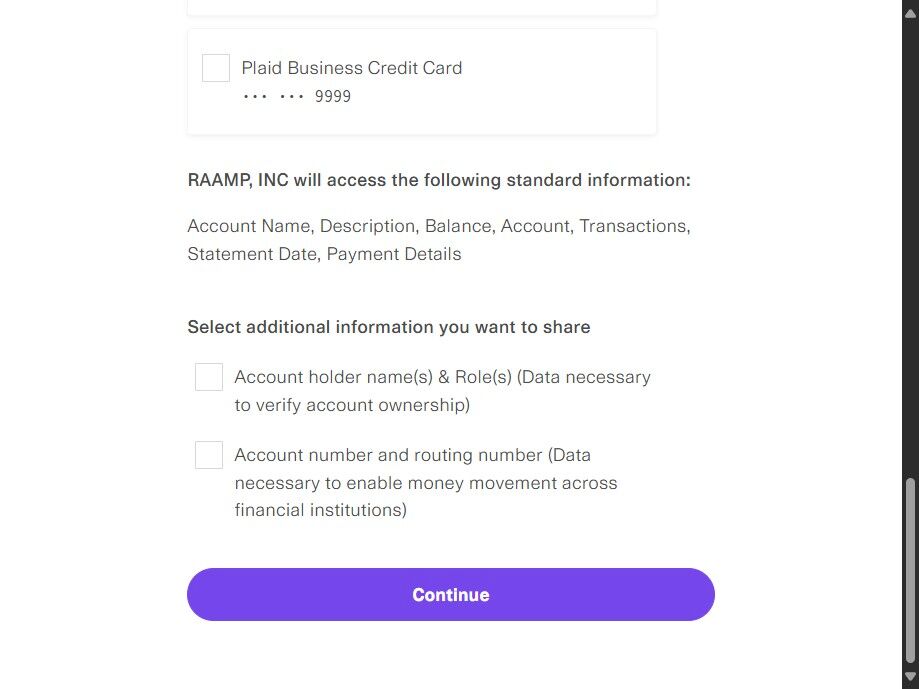The height and width of the screenshot is (689, 919).
Task: Click the partially visible account card at top
Action: (x=421, y=7)
